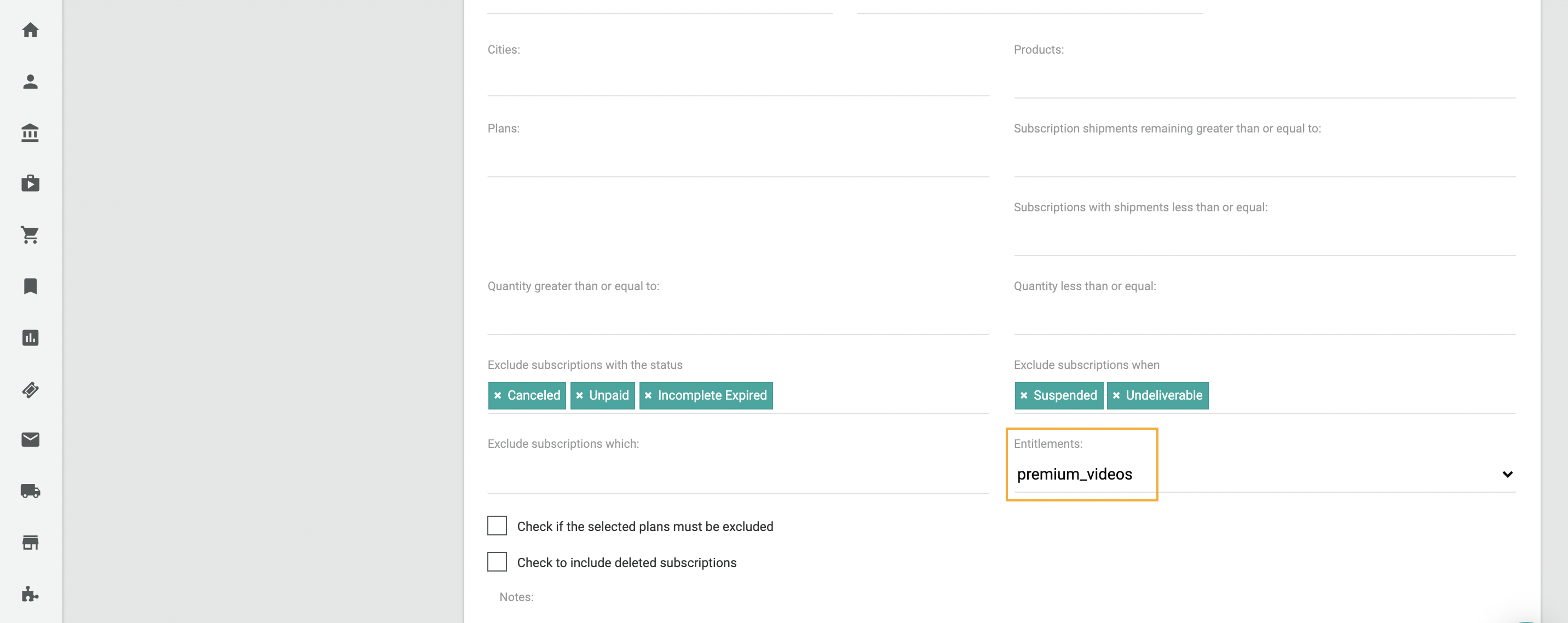Open the storefront icon in sidebar
Screen dimensions: 1568x623
(x=31, y=542)
